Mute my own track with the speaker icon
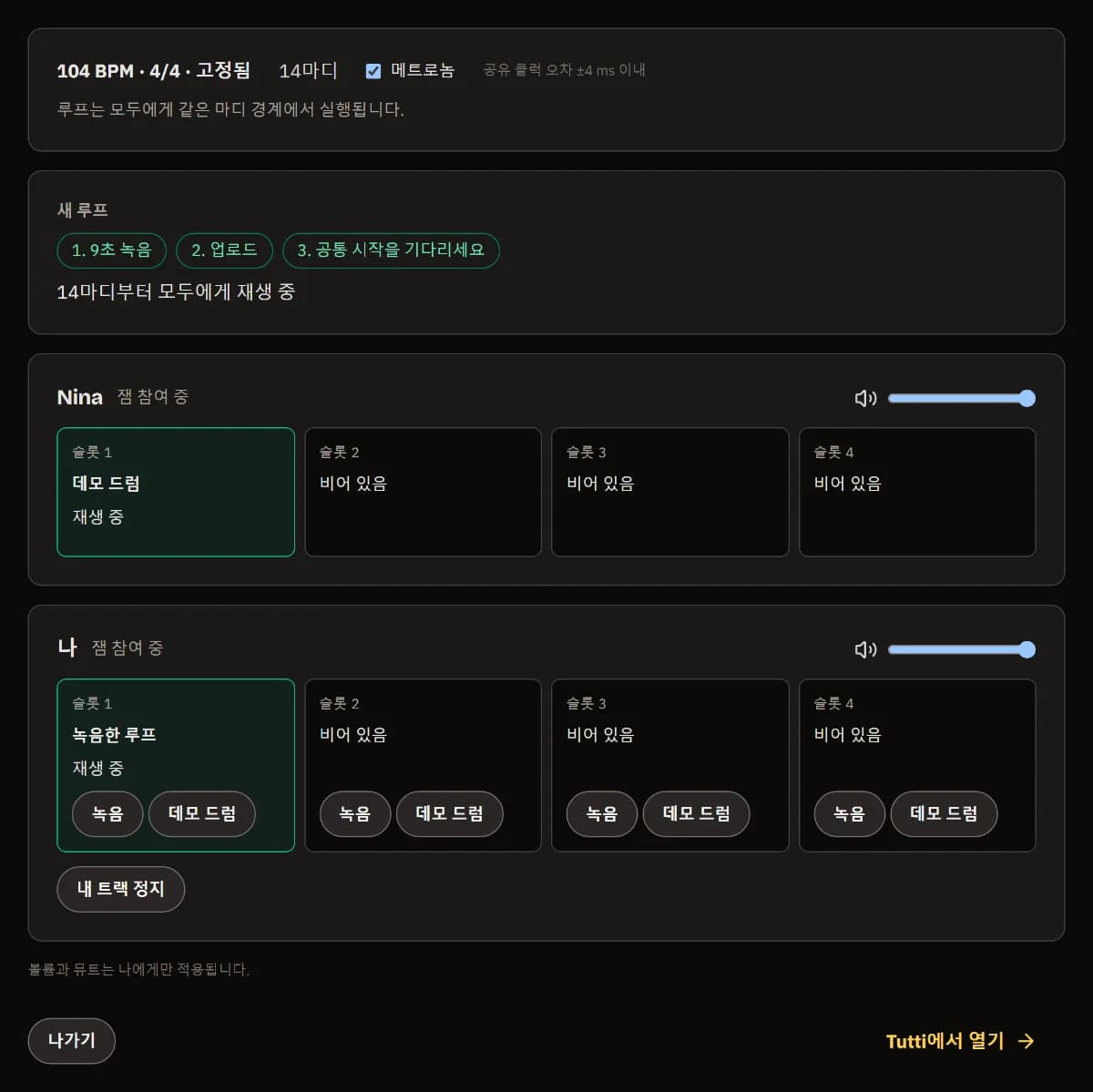This screenshot has width=1093, height=1092. (865, 649)
